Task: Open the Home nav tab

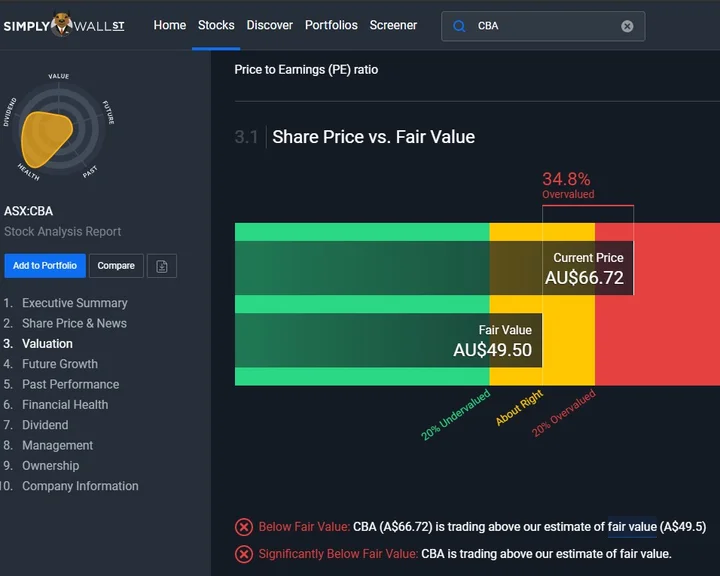Action: point(169,25)
